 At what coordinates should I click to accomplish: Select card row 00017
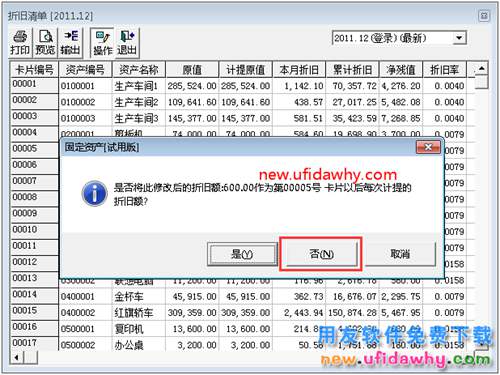pos(34,343)
